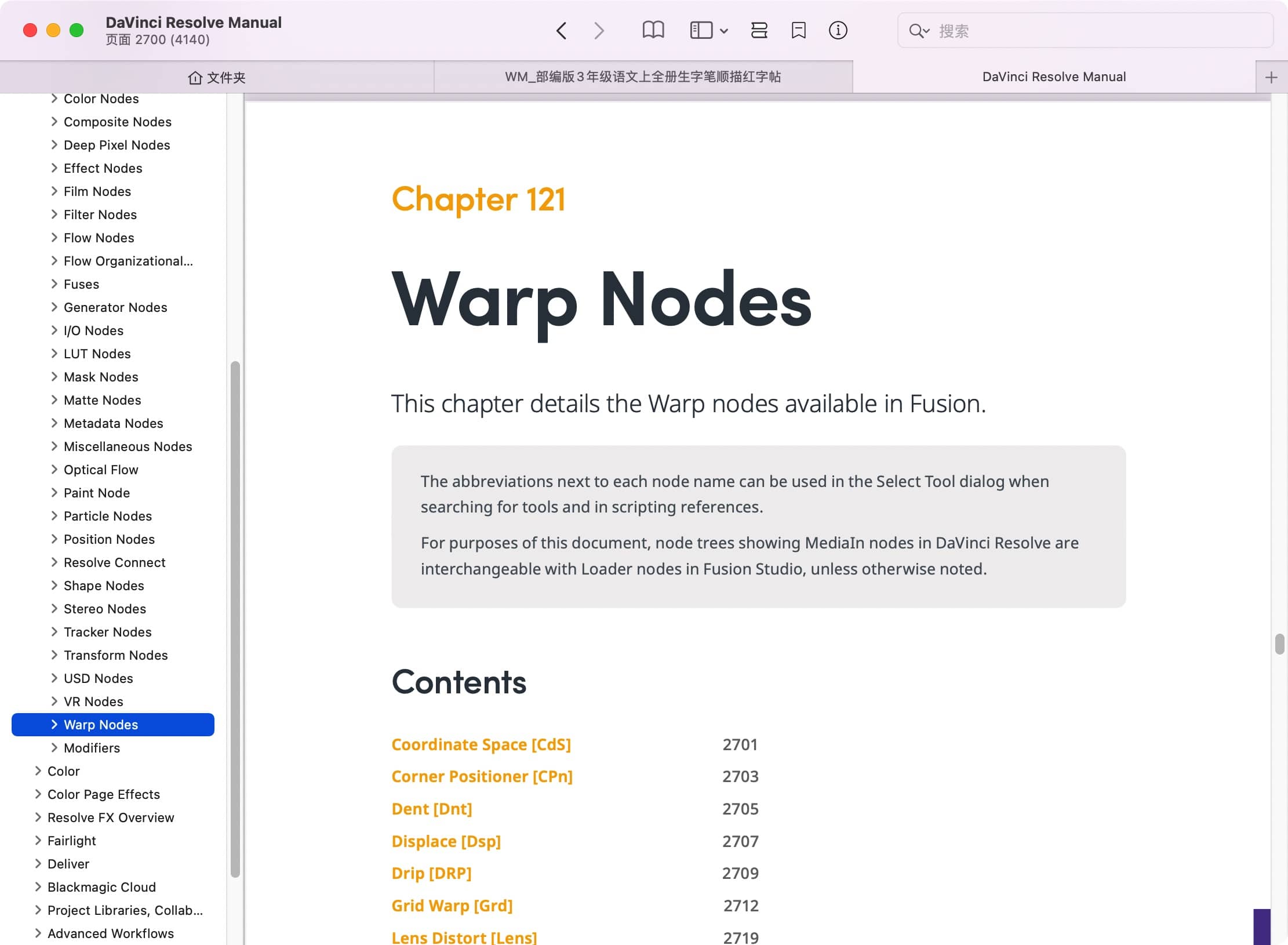This screenshot has height=945, width=1288.
Task: Go back with the left arrow
Action: (x=561, y=31)
